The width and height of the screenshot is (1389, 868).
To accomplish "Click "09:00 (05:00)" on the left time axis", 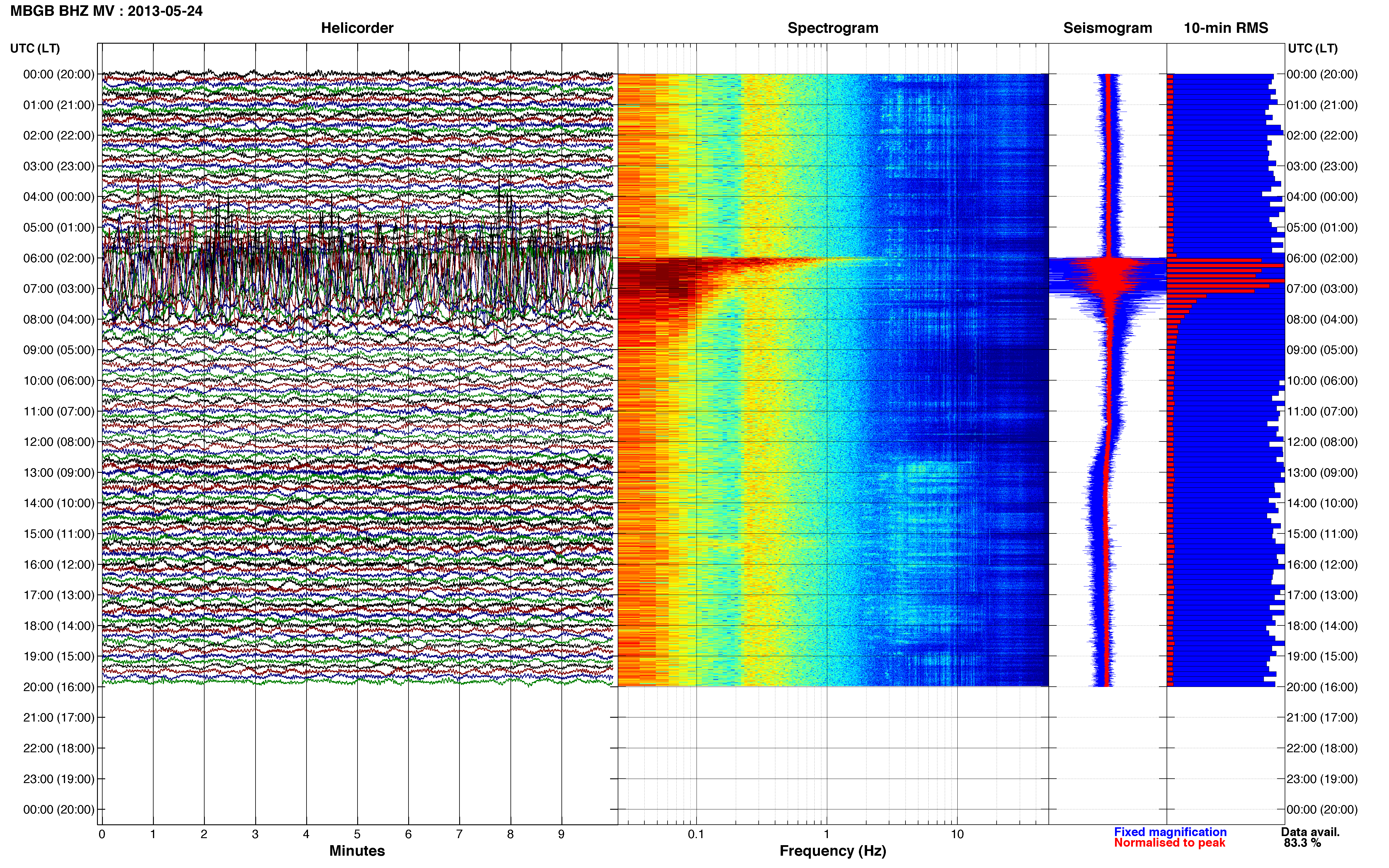I will pyautogui.click(x=59, y=350).
